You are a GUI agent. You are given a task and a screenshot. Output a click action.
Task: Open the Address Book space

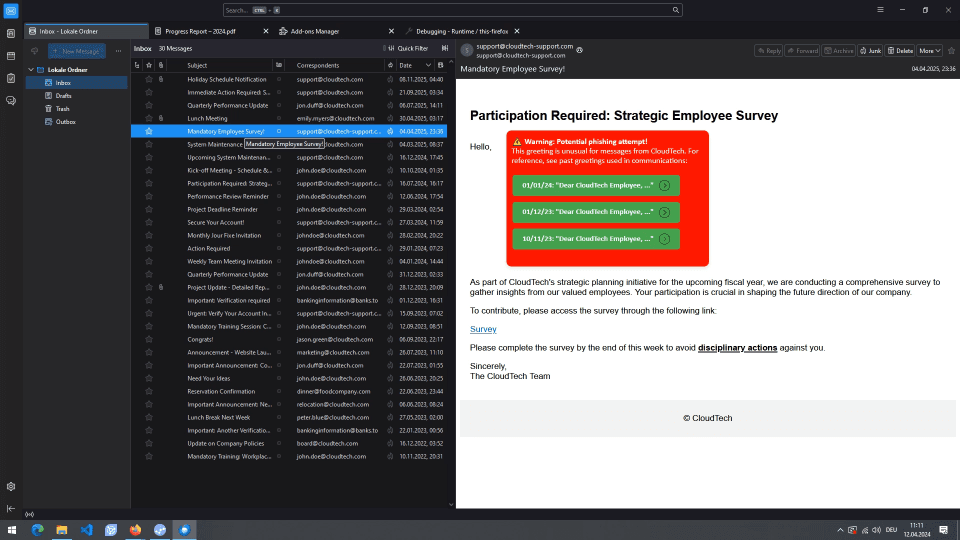(x=11, y=34)
